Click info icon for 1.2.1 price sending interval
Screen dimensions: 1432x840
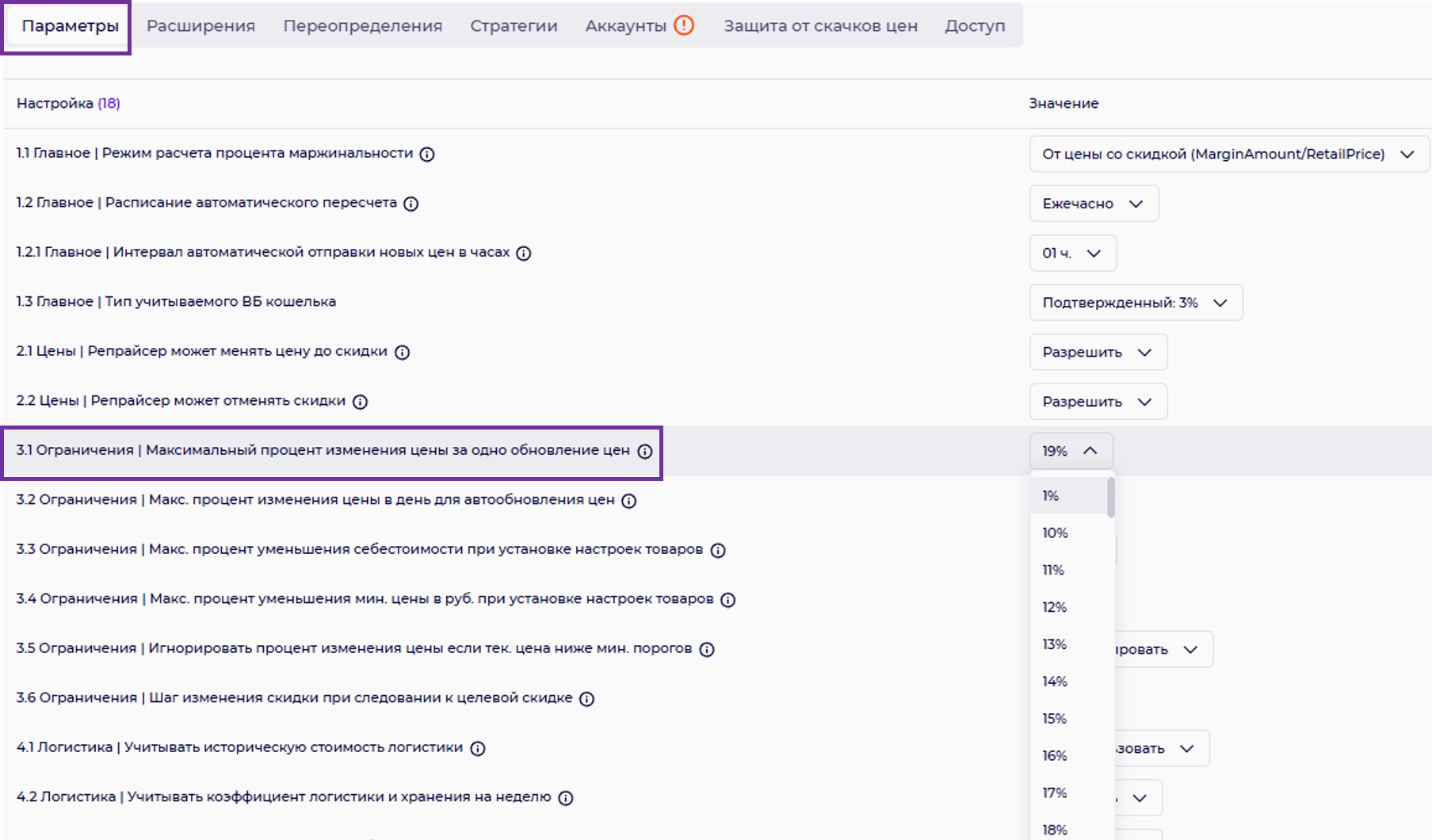click(524, 254)
